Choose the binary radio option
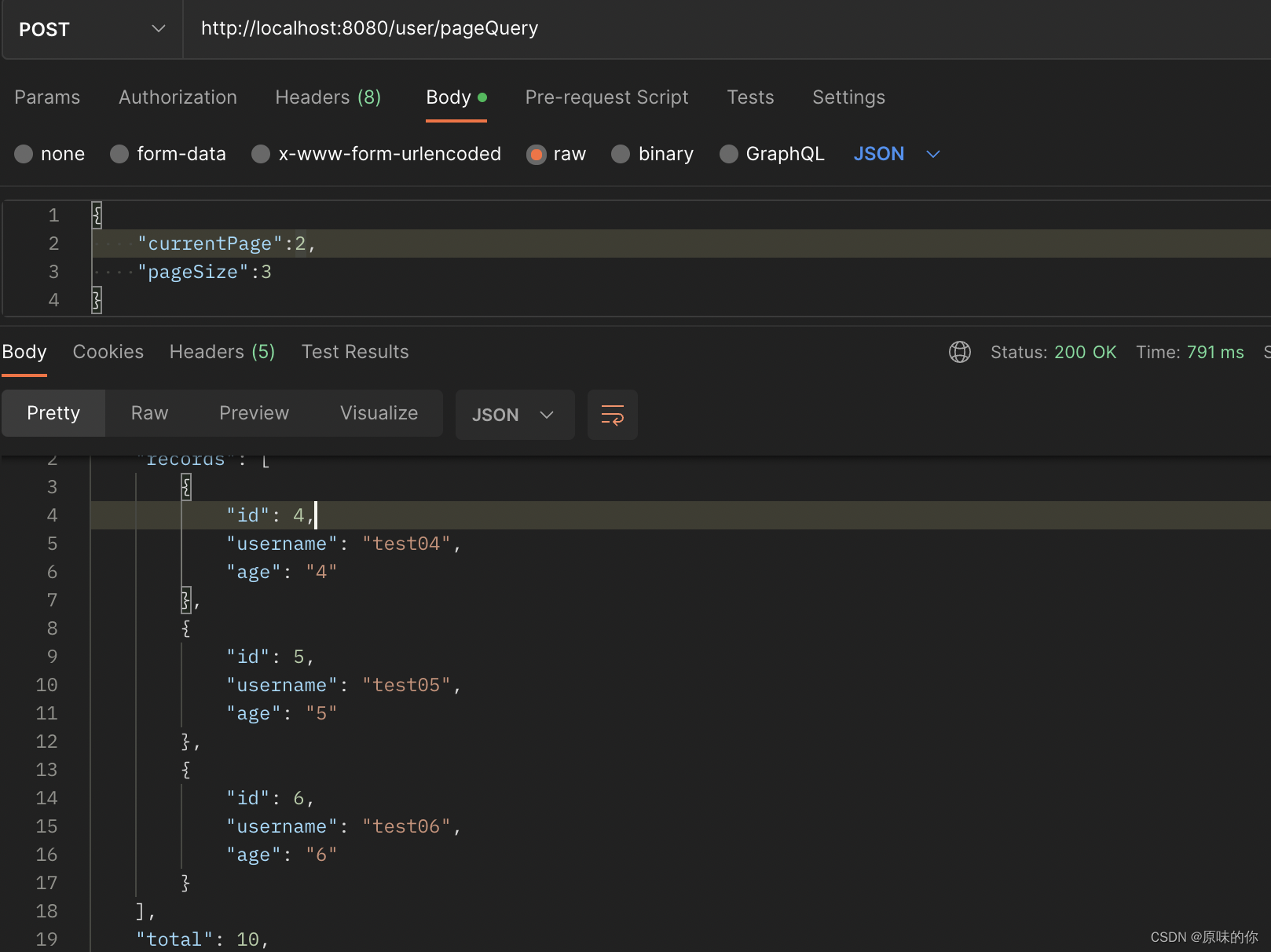The height and width of the screenshot is (952, 1271). click(x=621, y=154)
